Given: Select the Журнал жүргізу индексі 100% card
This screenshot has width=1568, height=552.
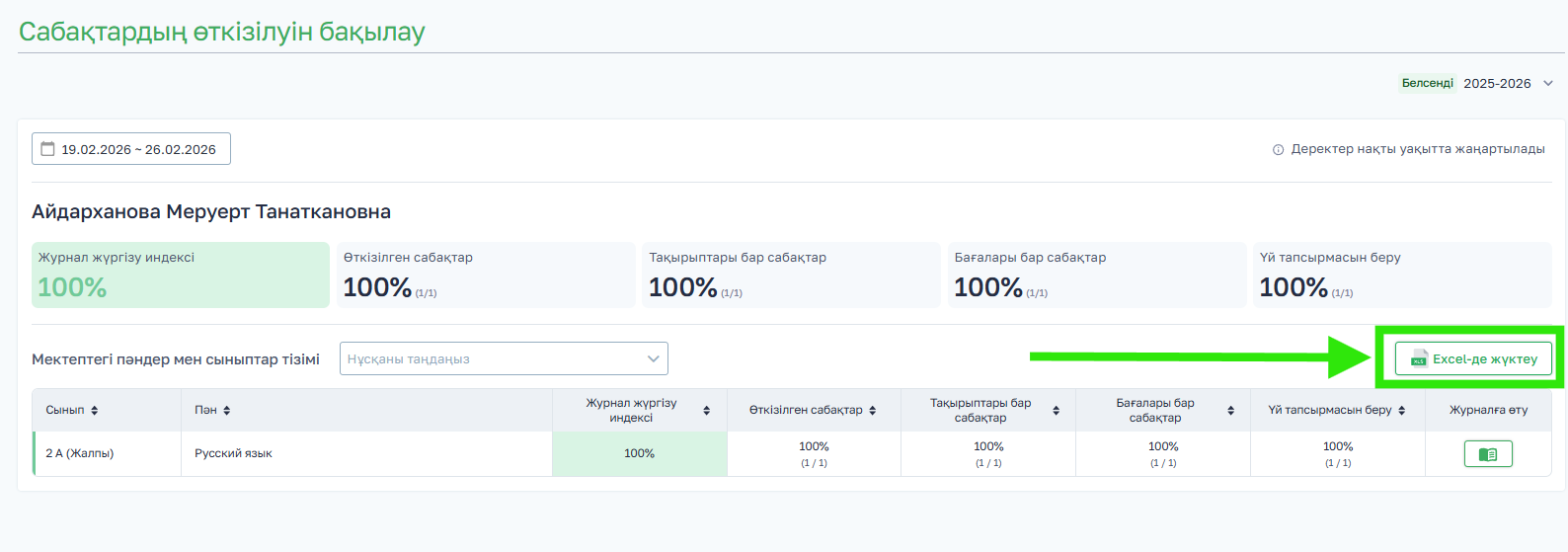Looking at the screenshot, I should tap(181, 275).
